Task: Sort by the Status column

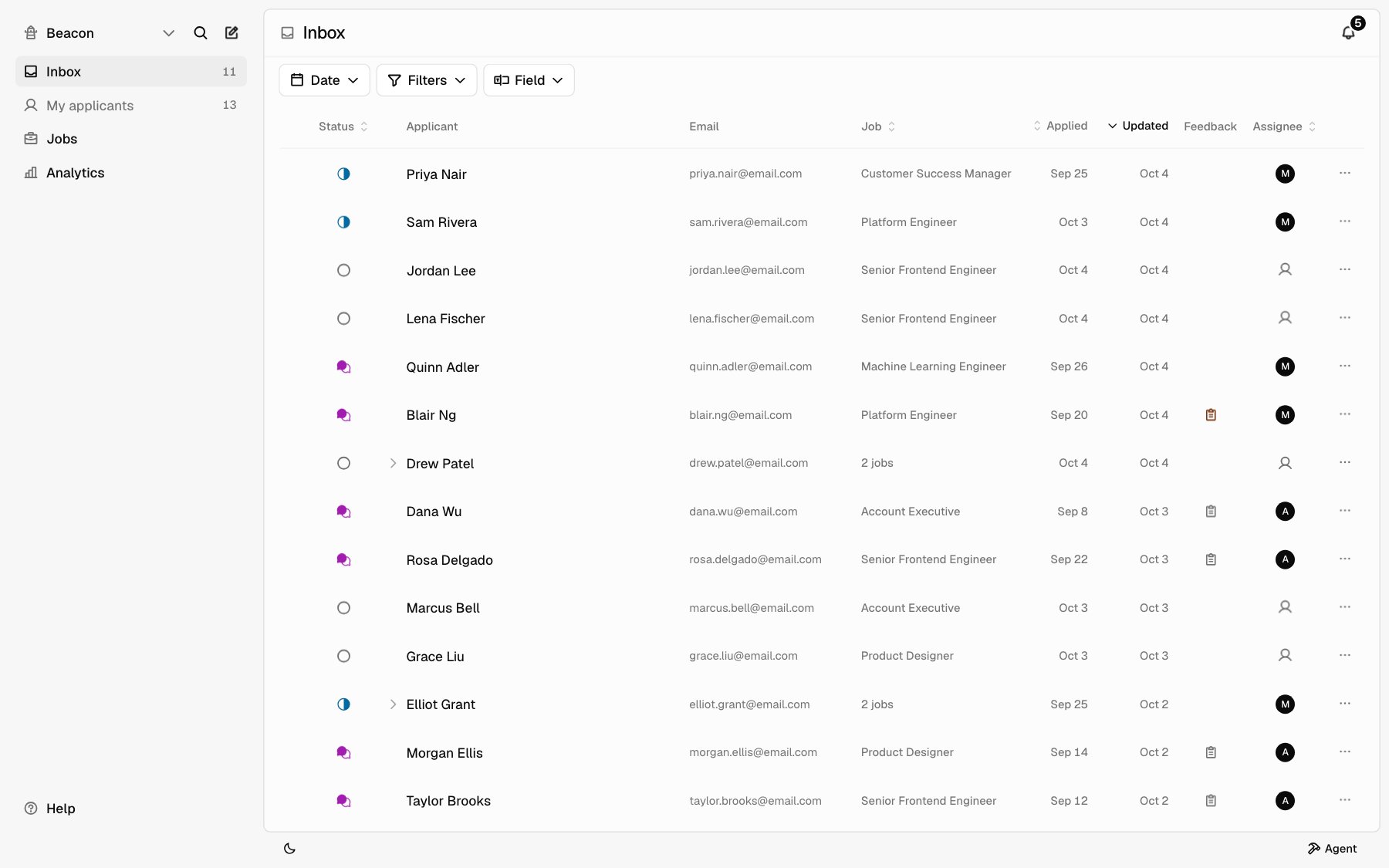Action: click(x=343, y=127)
